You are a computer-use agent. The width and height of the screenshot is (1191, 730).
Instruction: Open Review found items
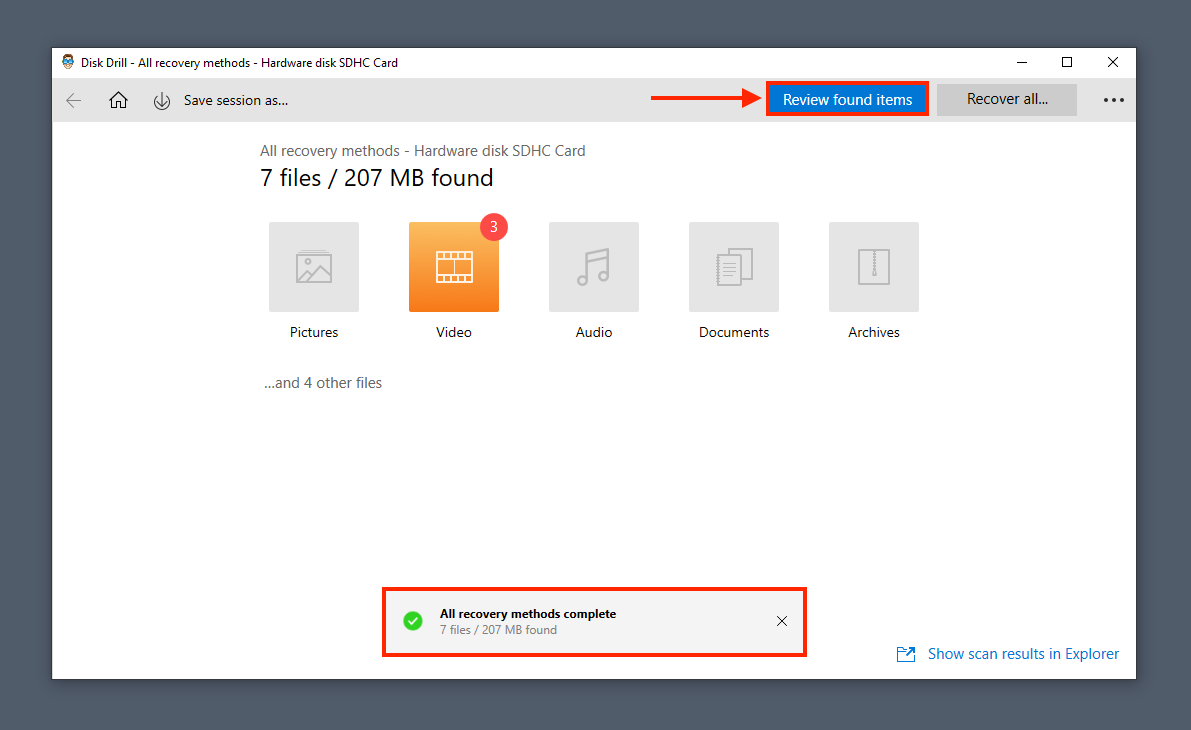click(x=847, y=100)
